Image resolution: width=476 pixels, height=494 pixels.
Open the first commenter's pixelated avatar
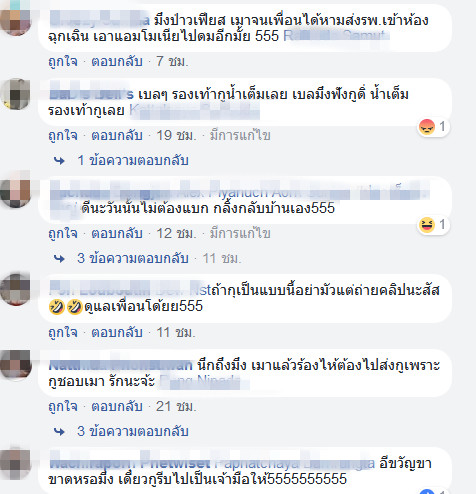point(15,20)
